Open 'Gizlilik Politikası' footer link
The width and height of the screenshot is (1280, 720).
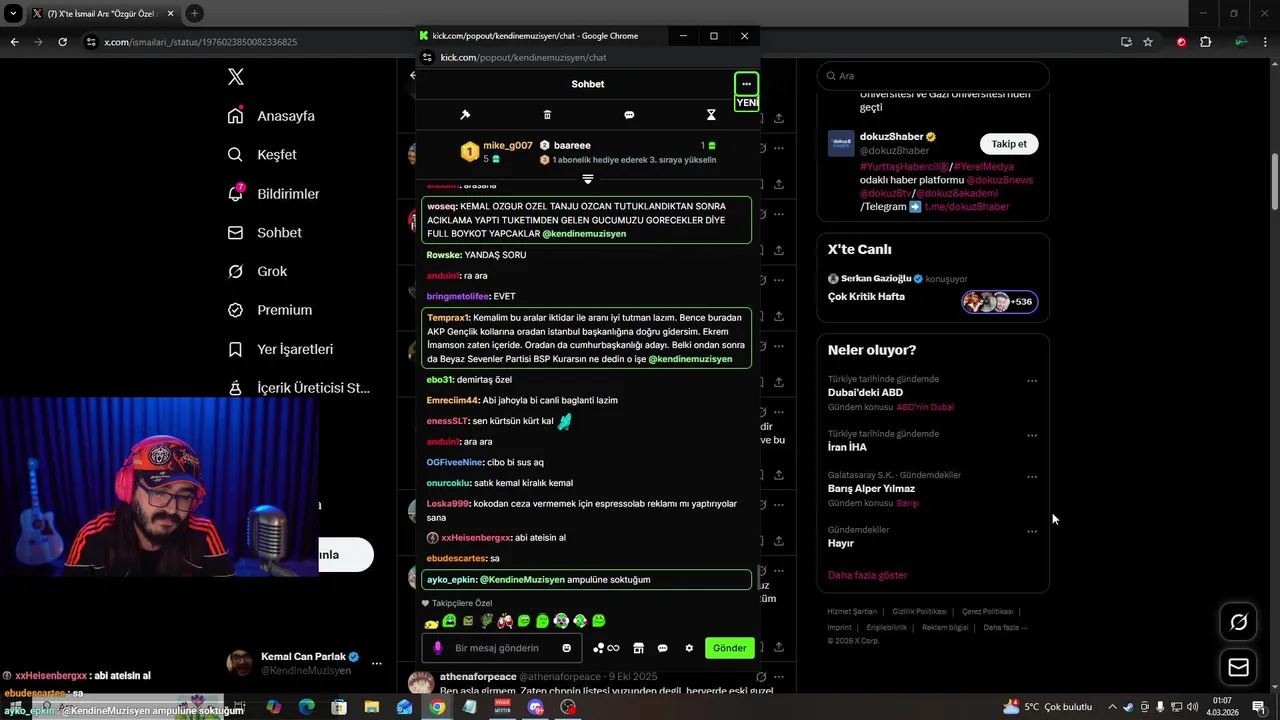pos(919,612)
